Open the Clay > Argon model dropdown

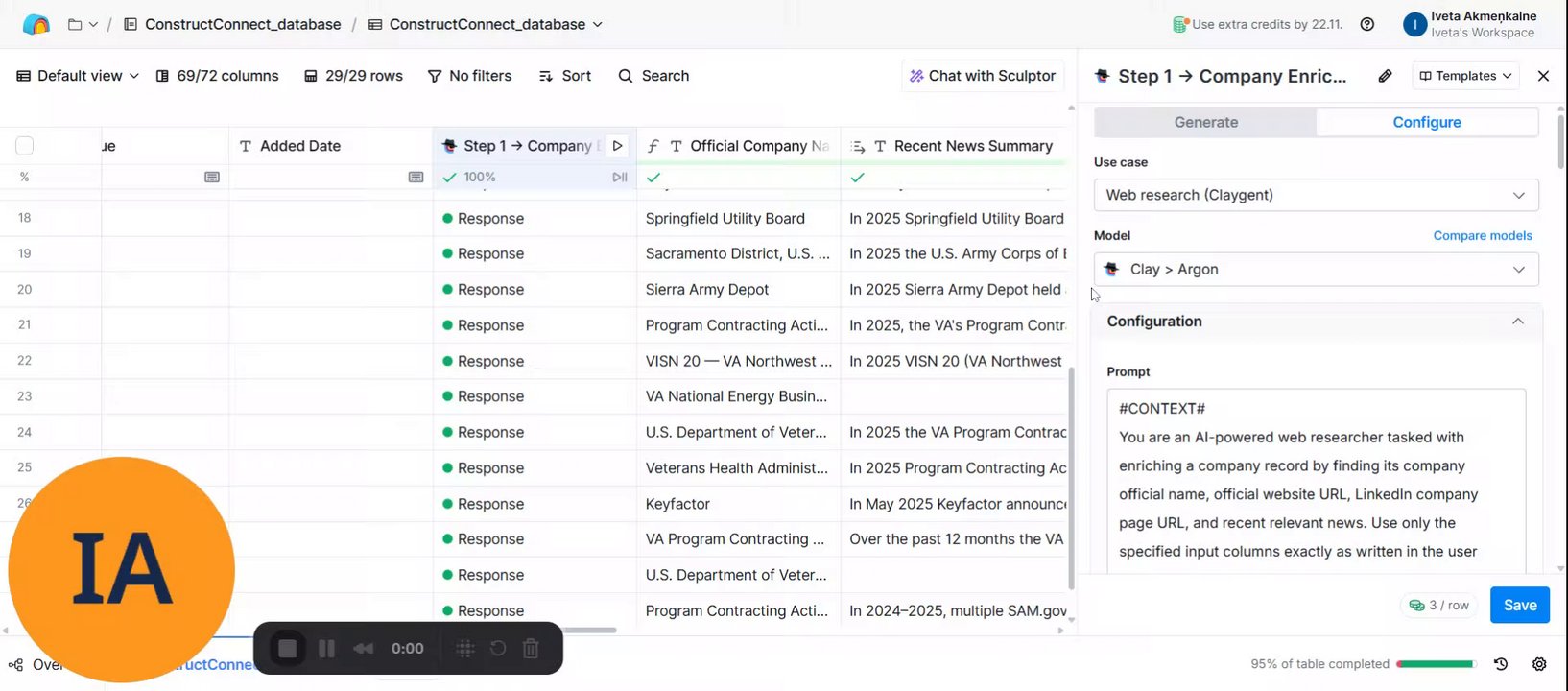click(1316, 270)
